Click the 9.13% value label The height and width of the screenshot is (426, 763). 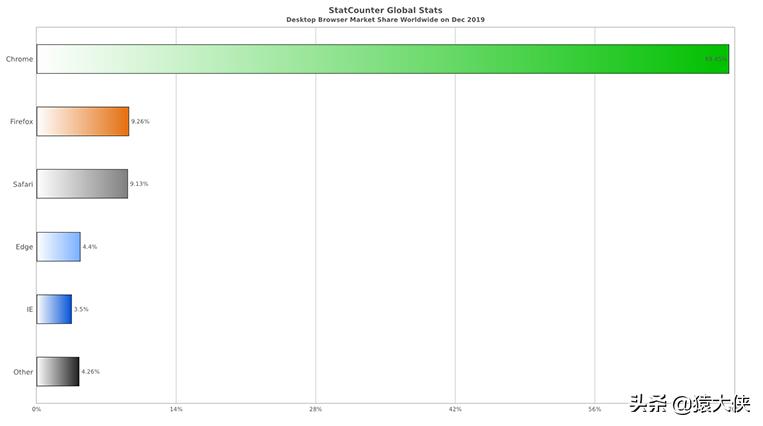[x=139, y=184]
